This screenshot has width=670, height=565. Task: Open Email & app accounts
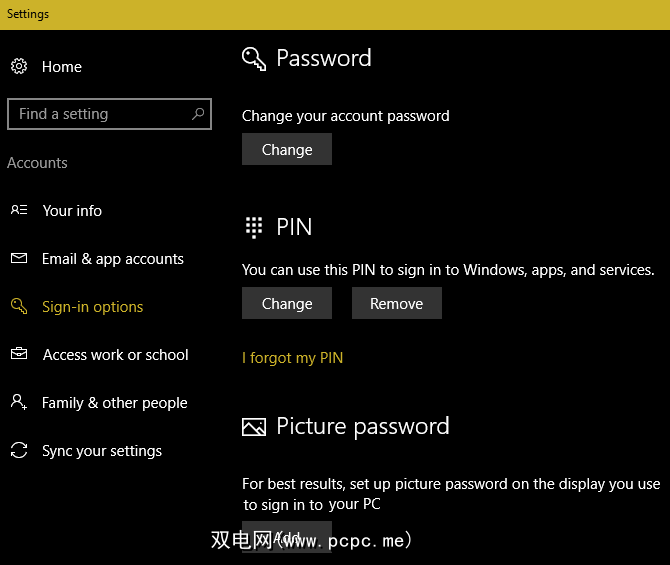(113, 259)
